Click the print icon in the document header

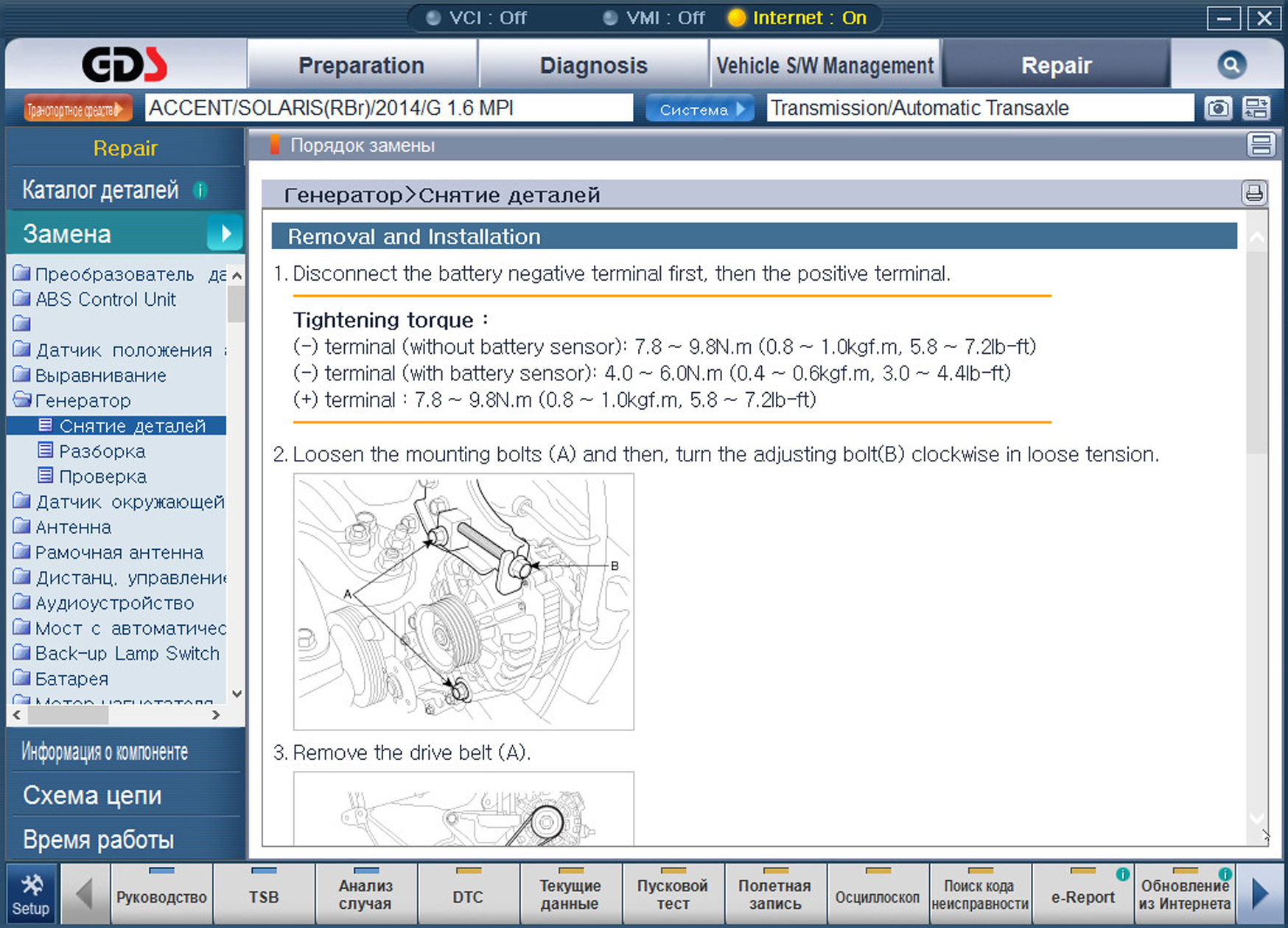coord(1253,194)
